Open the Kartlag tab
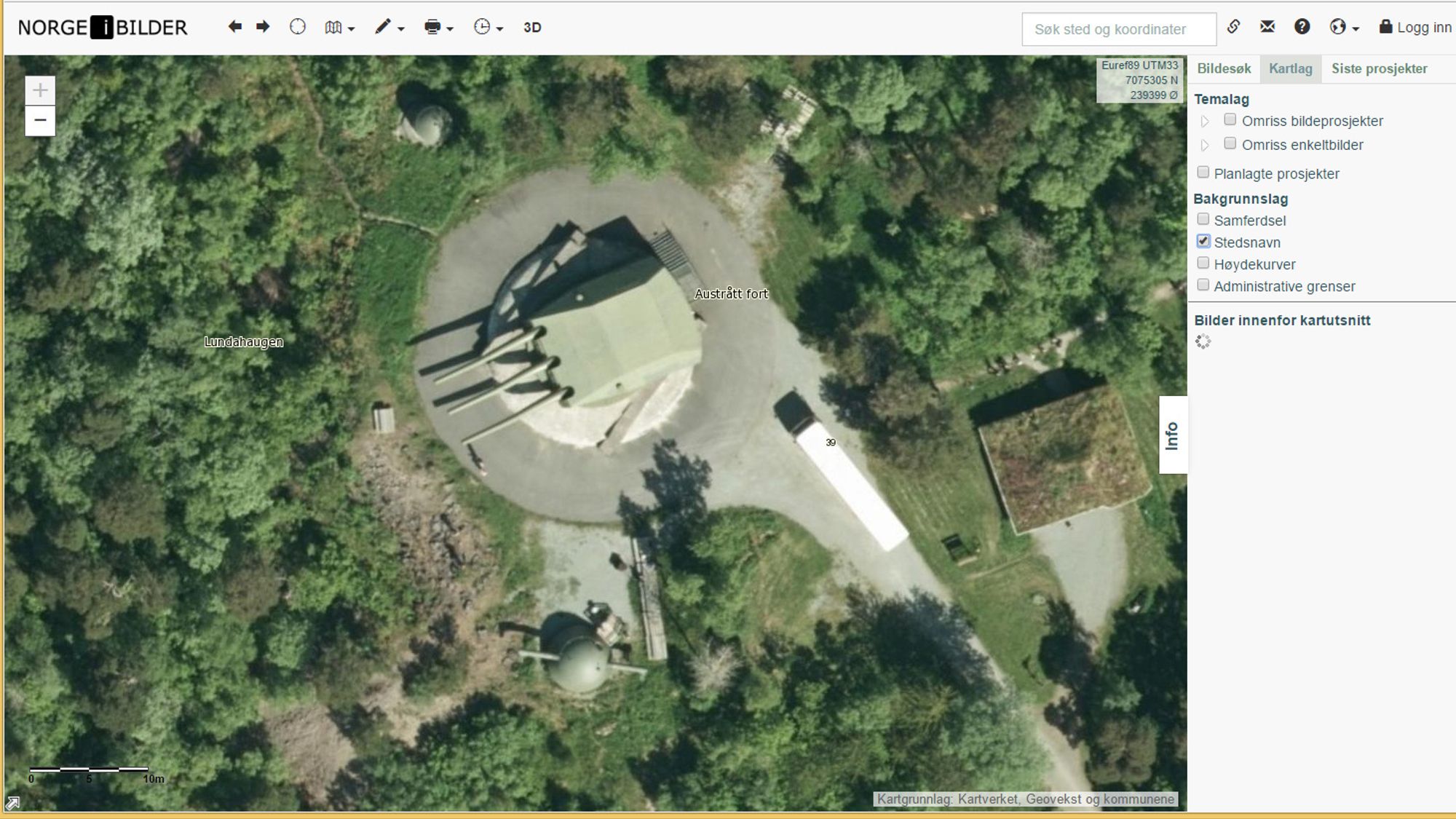Viewport: 1456px width, 819px height. point(1291,68)
